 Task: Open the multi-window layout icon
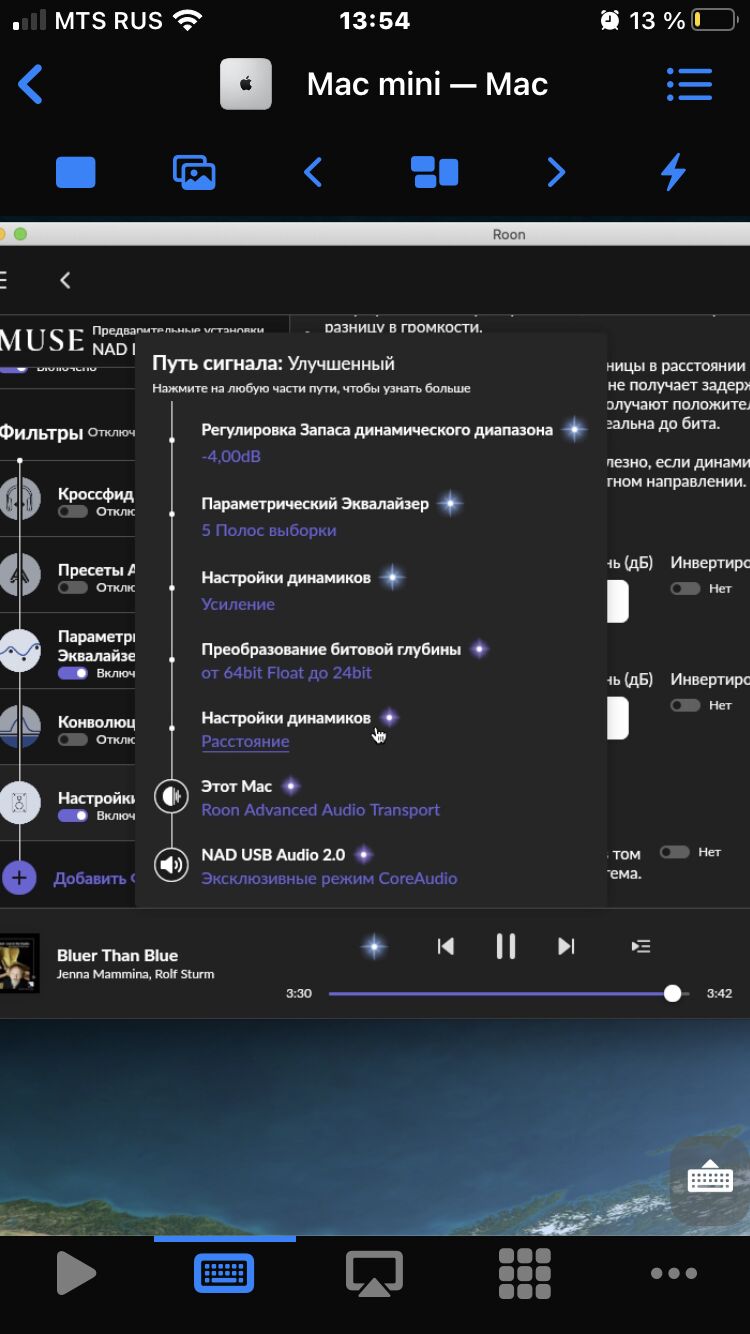pyautogui.click(x=435, y=173)
